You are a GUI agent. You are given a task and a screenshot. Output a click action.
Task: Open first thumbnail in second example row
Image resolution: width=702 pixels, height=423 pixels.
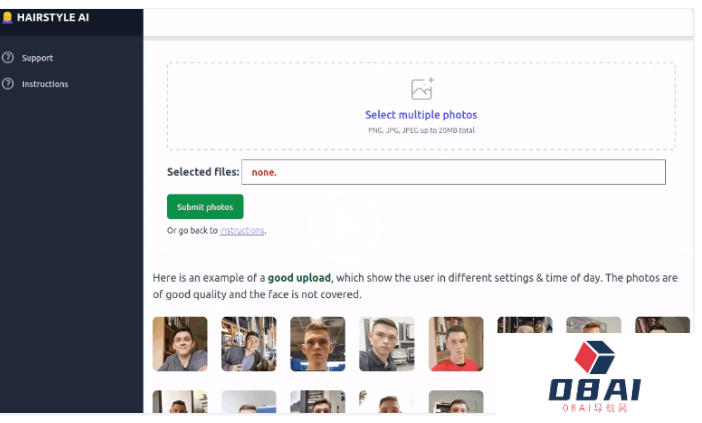coord(180,402)
